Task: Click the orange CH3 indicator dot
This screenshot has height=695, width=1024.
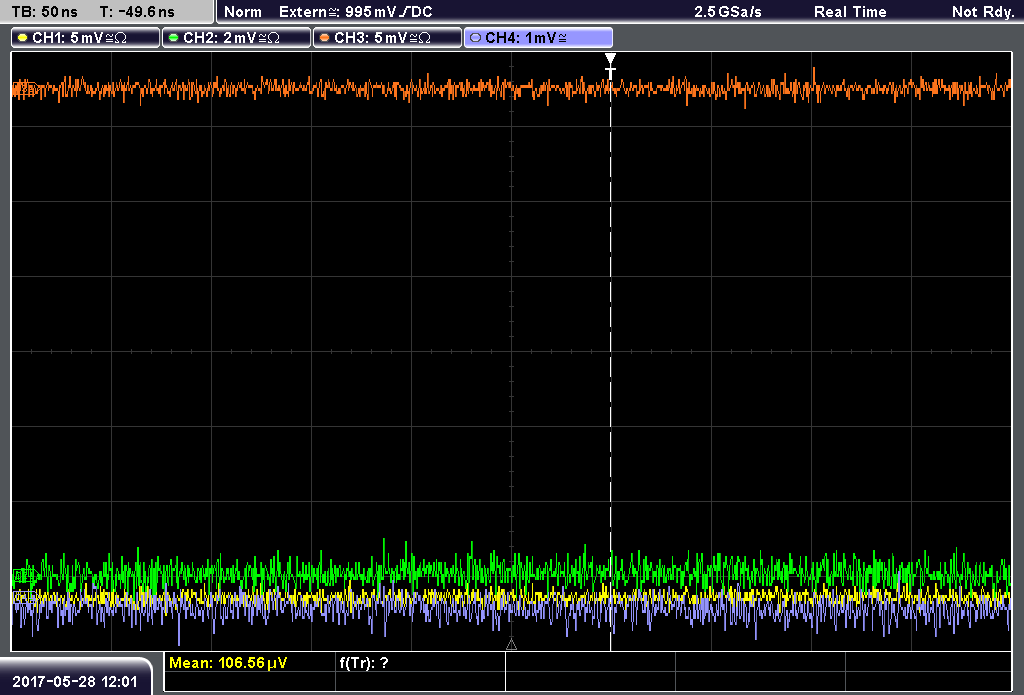Action: click(325, 38)
